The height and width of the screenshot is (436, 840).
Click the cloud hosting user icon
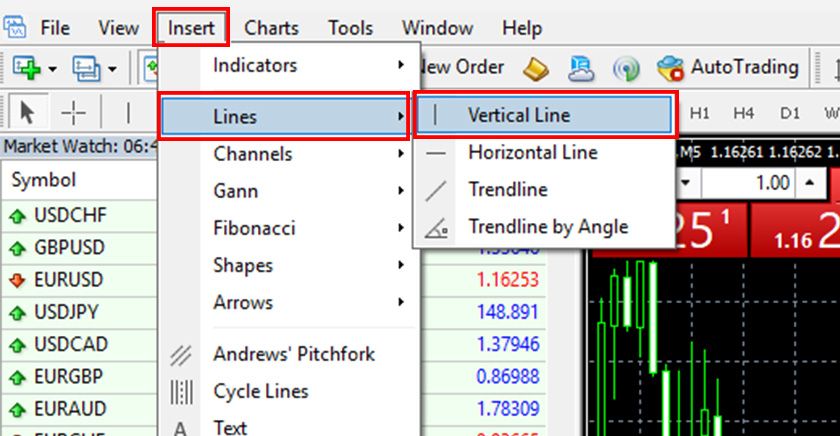582,68
